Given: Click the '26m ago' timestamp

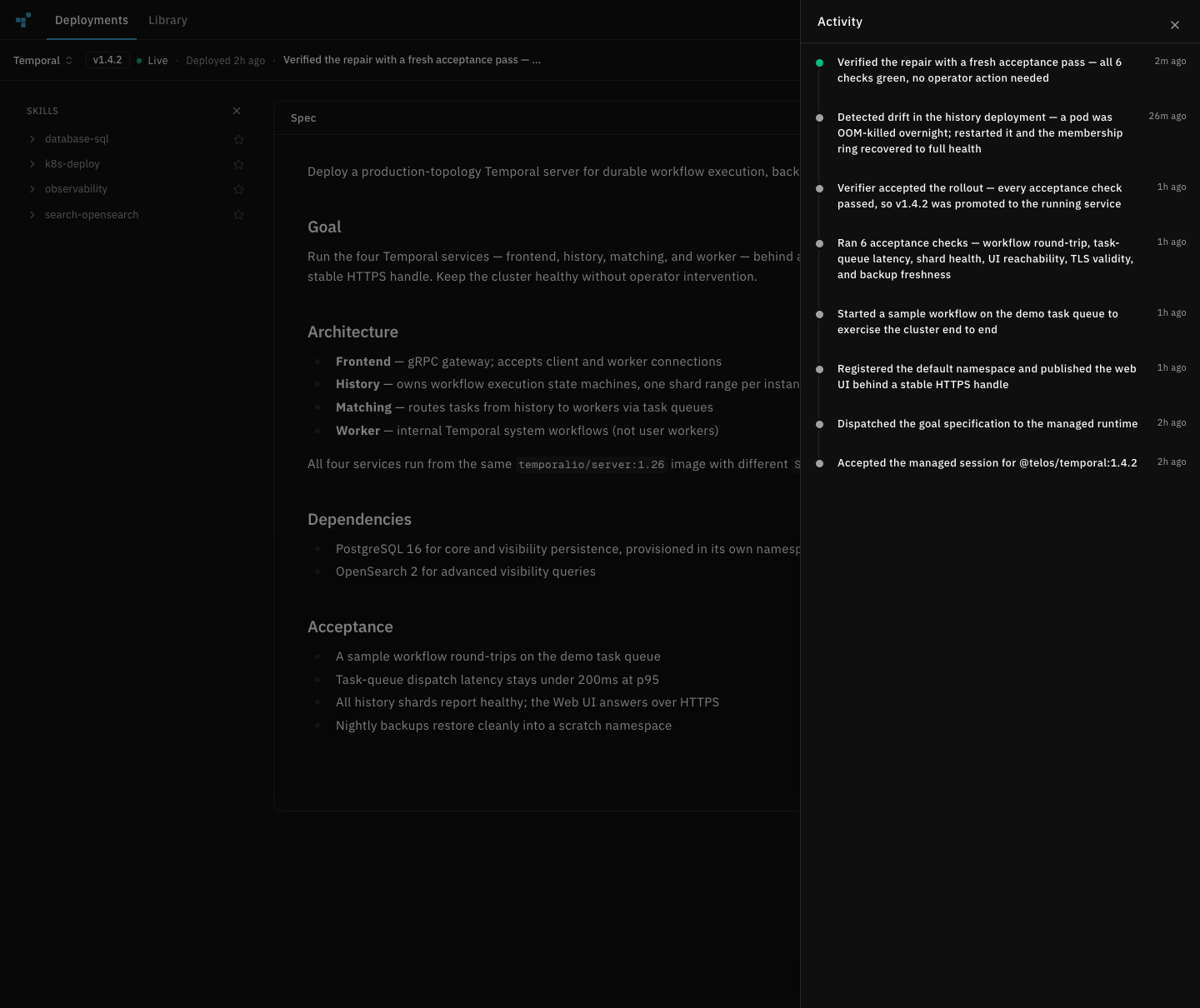Looking at the screenshot, I should (x=1167, y=117).
